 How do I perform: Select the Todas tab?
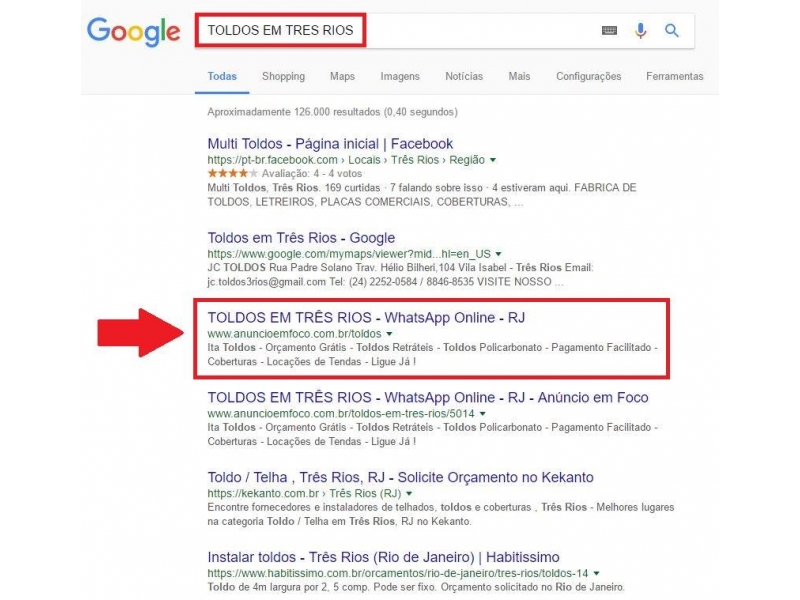[x=222, y=76]
